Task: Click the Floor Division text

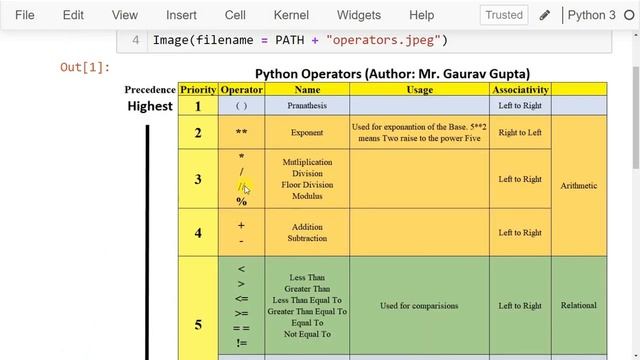Action: [x=307, y=185]
